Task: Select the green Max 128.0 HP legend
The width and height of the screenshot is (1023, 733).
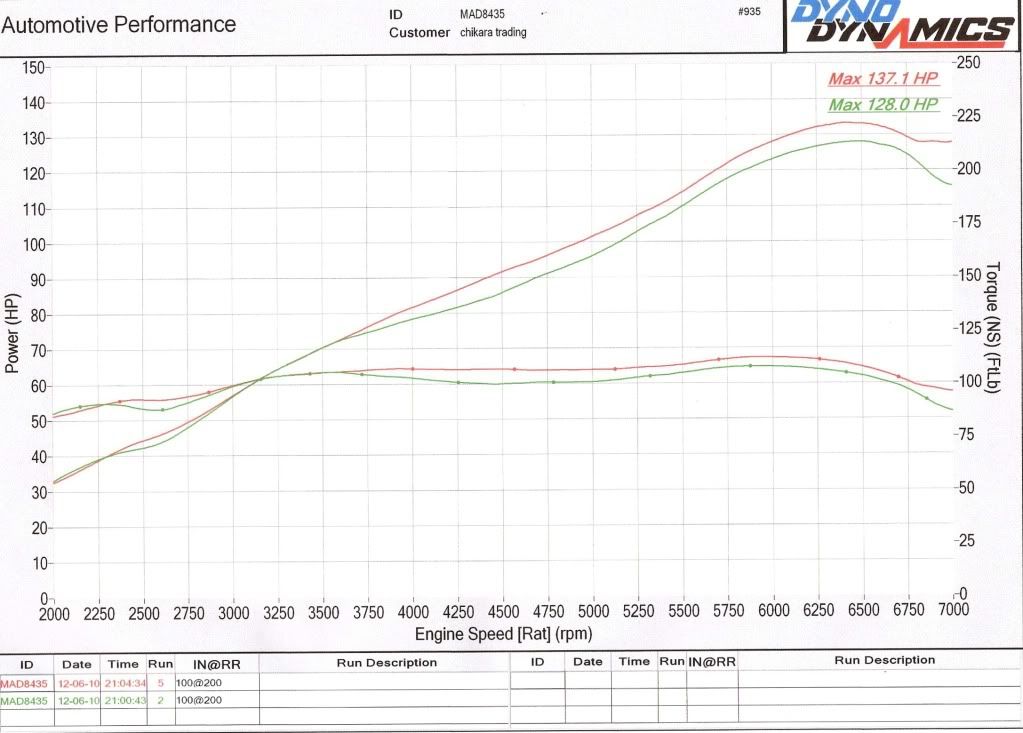Action: 883,104
